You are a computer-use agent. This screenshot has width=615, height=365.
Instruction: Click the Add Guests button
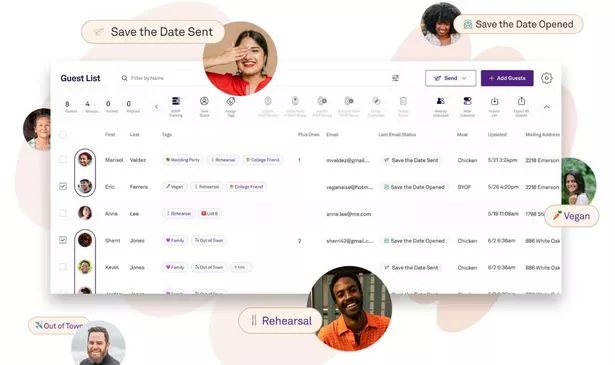point(507,78)
